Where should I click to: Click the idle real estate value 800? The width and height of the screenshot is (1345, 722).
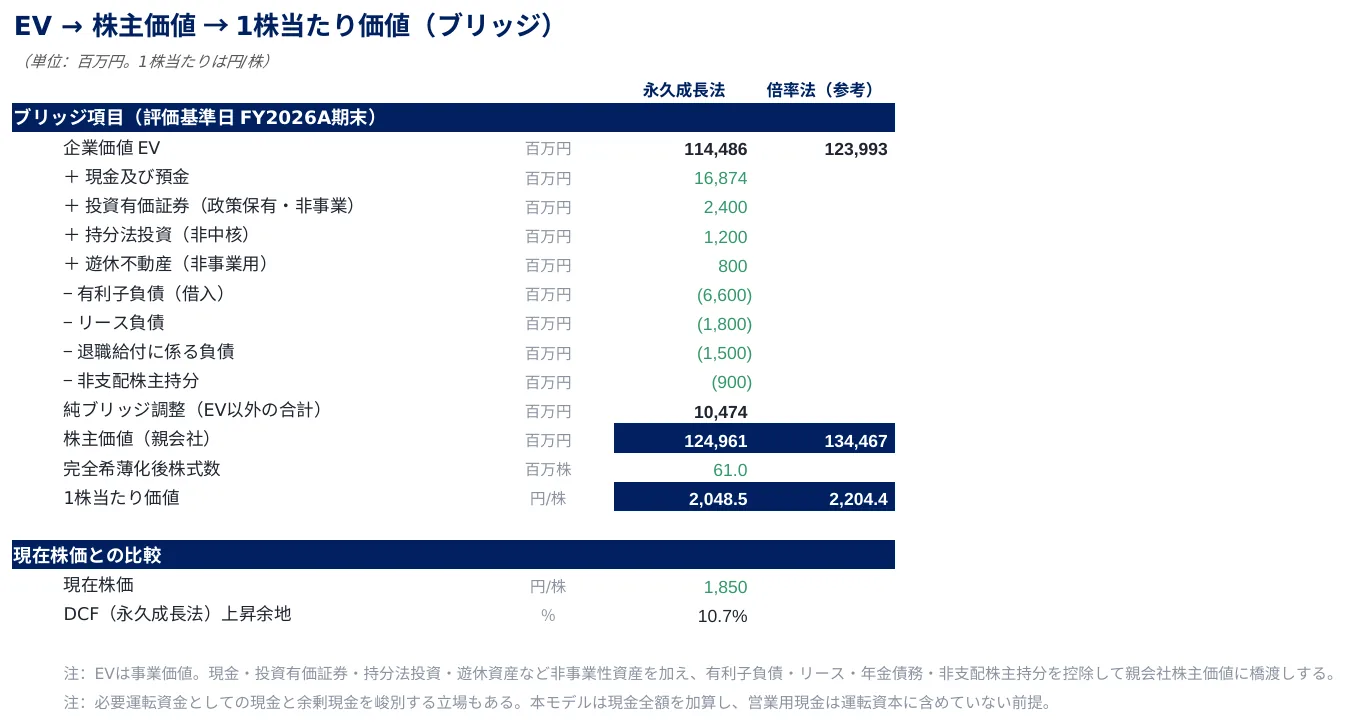point(733,267)
